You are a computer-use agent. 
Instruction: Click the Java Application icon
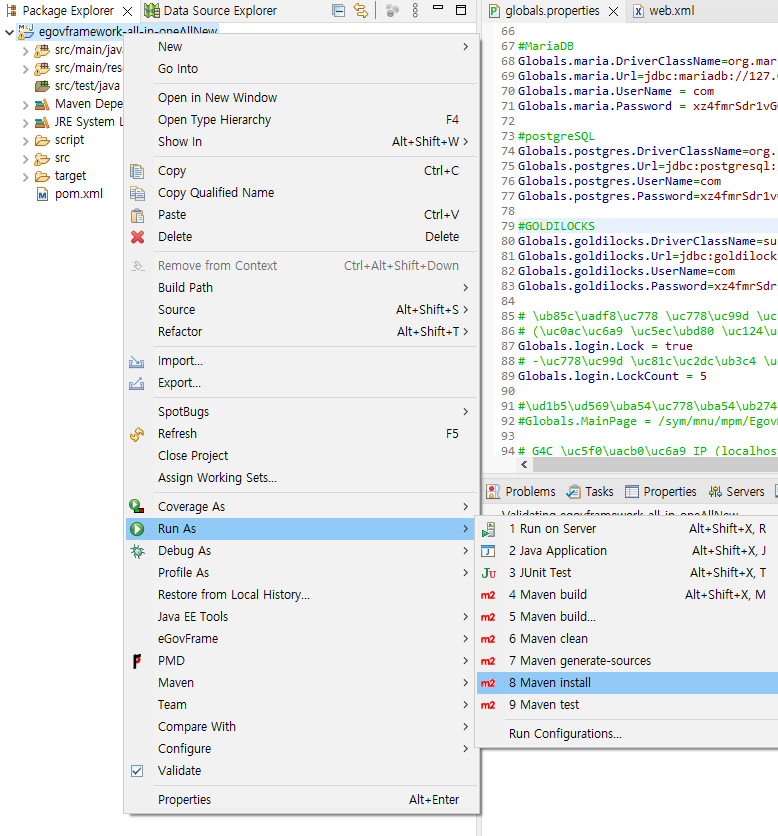click(x=488, y=551)
